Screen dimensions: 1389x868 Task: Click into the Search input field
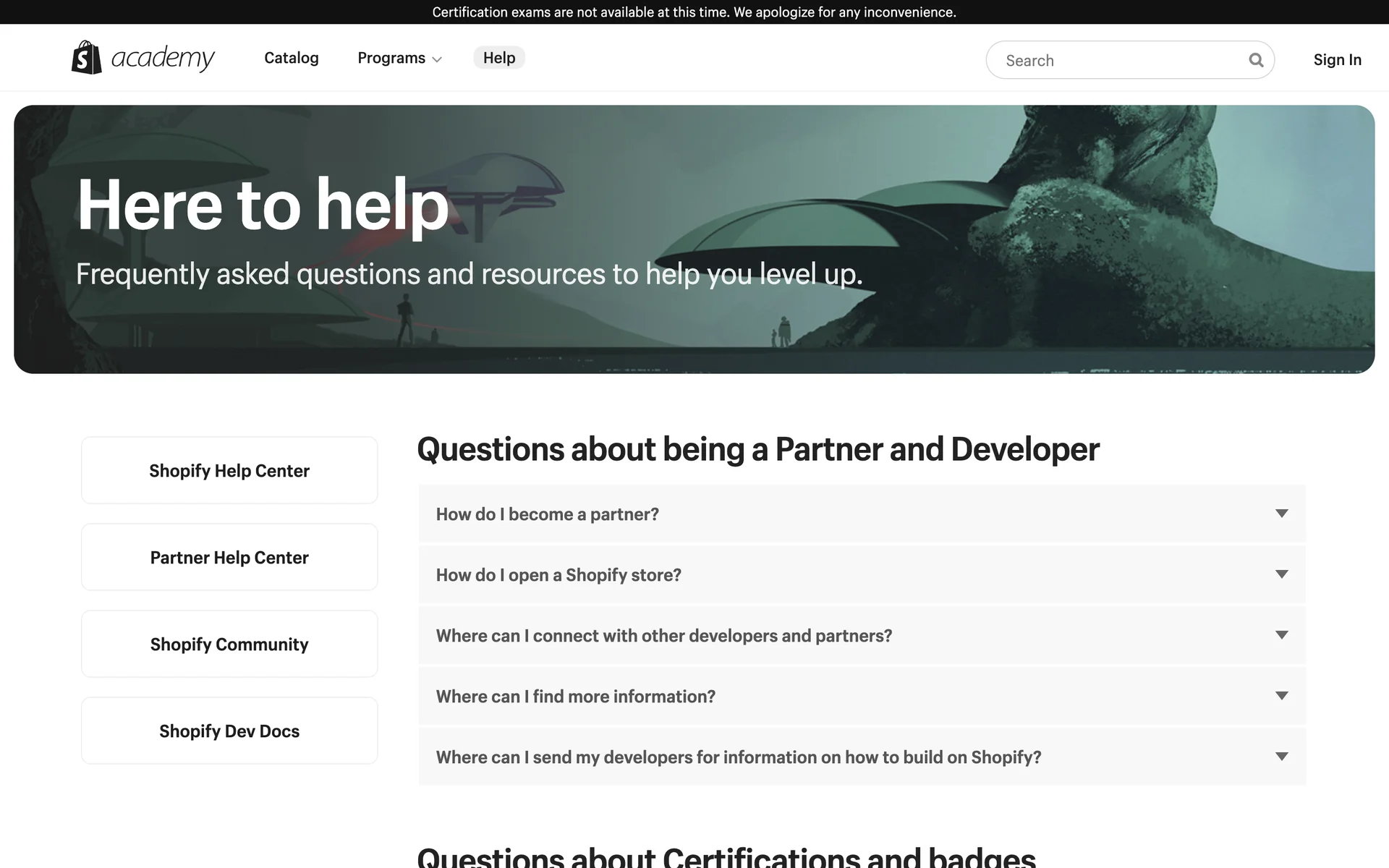(x=1114, y=61)
